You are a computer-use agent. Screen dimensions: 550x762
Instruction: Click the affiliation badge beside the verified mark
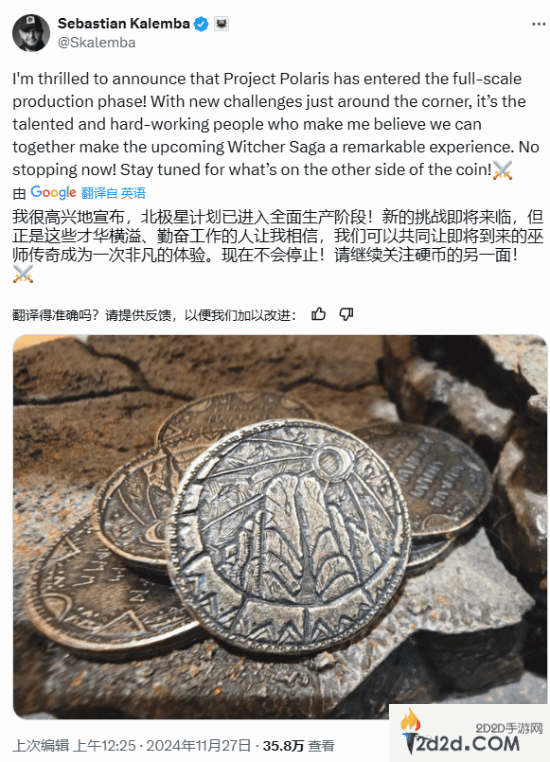221,23
